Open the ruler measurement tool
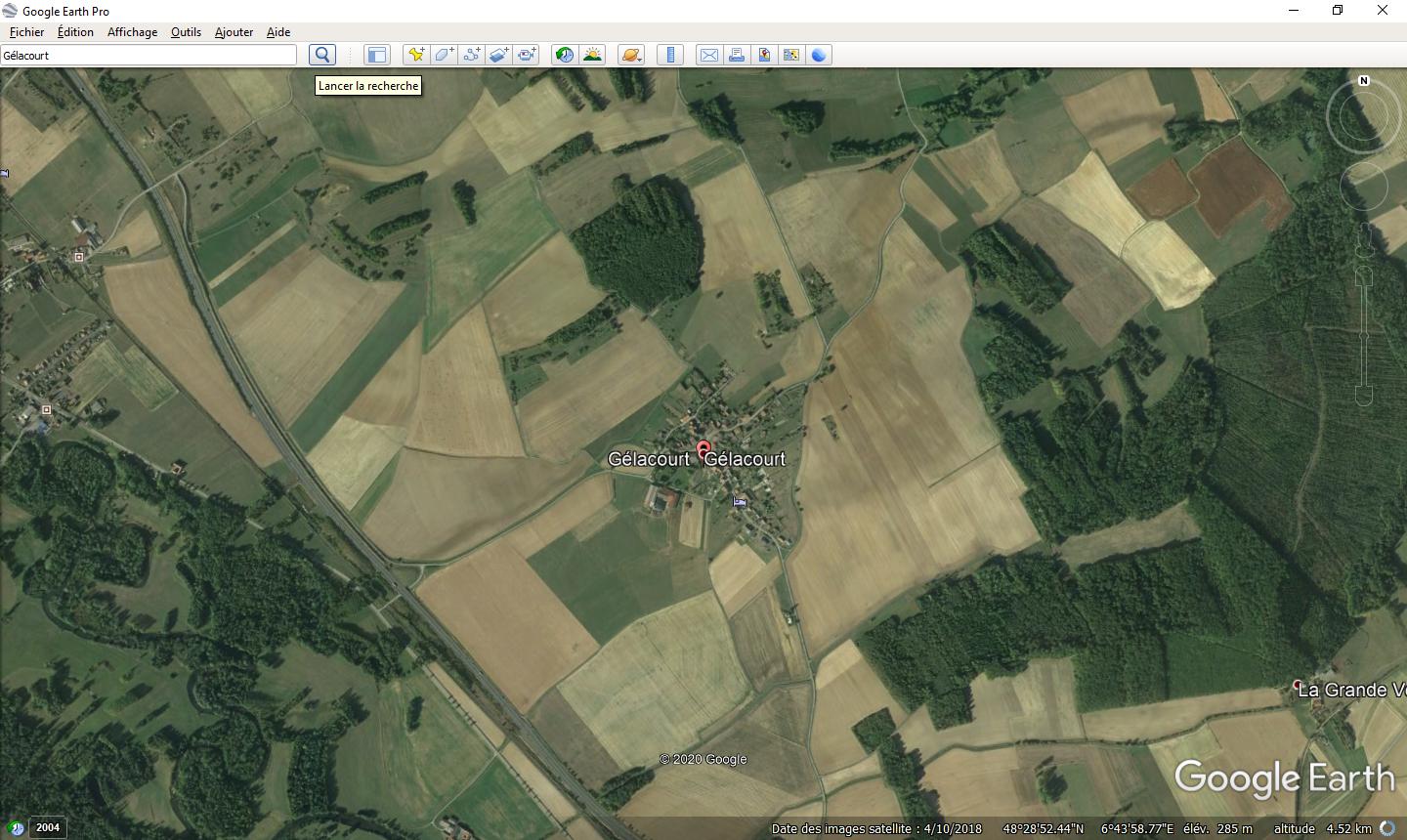The height and width of the screenshot is (840, 1407). (670, 55)
